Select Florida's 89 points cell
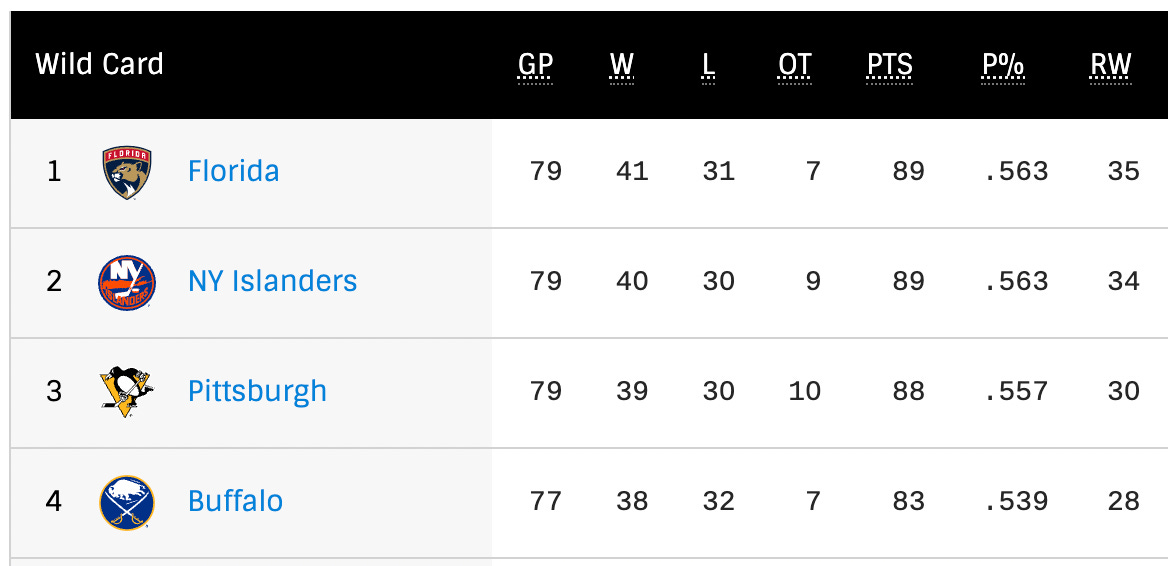 click(x=909, y=171)
